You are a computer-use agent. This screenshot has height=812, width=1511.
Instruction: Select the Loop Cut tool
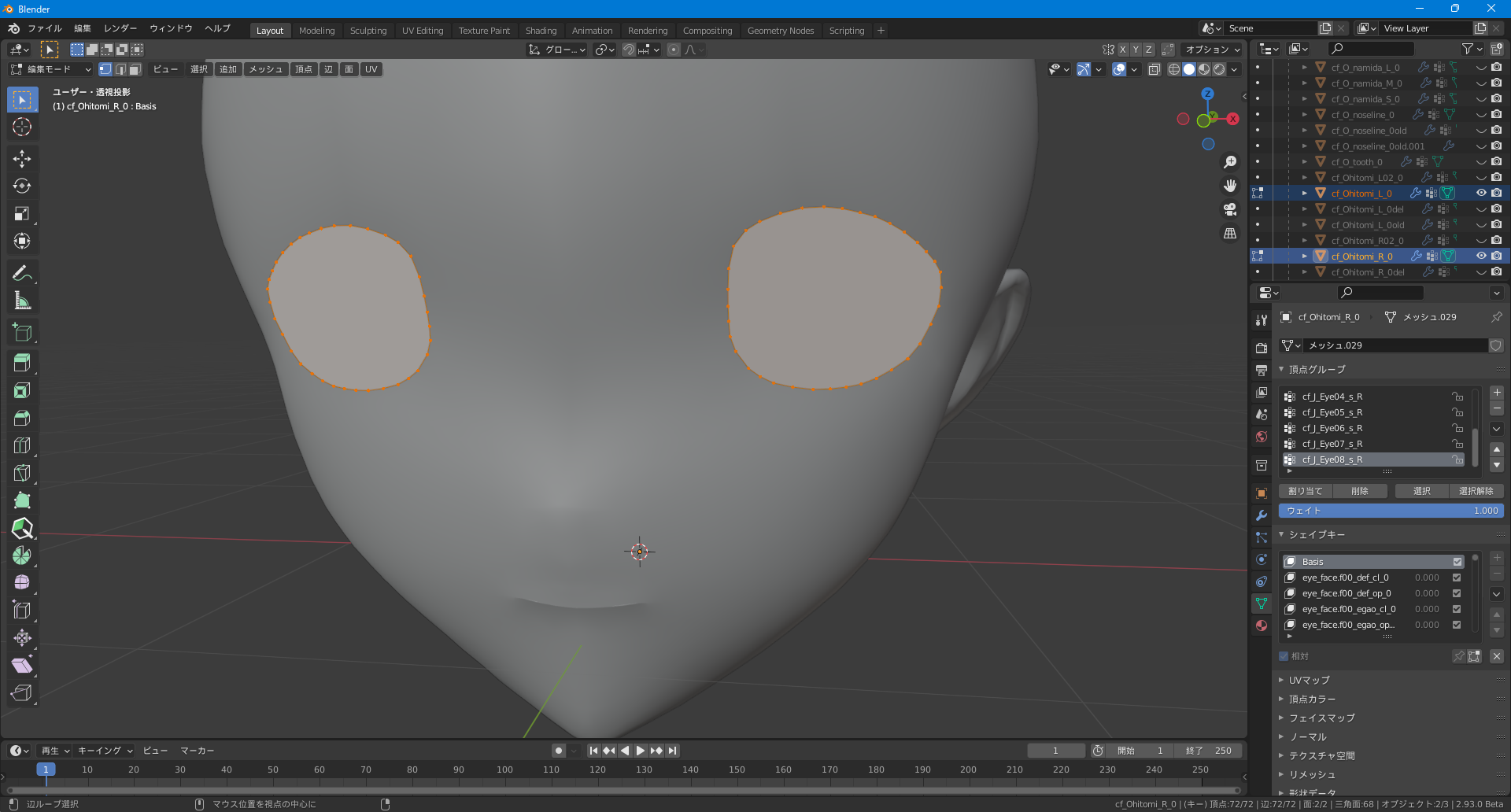[22, 445]
